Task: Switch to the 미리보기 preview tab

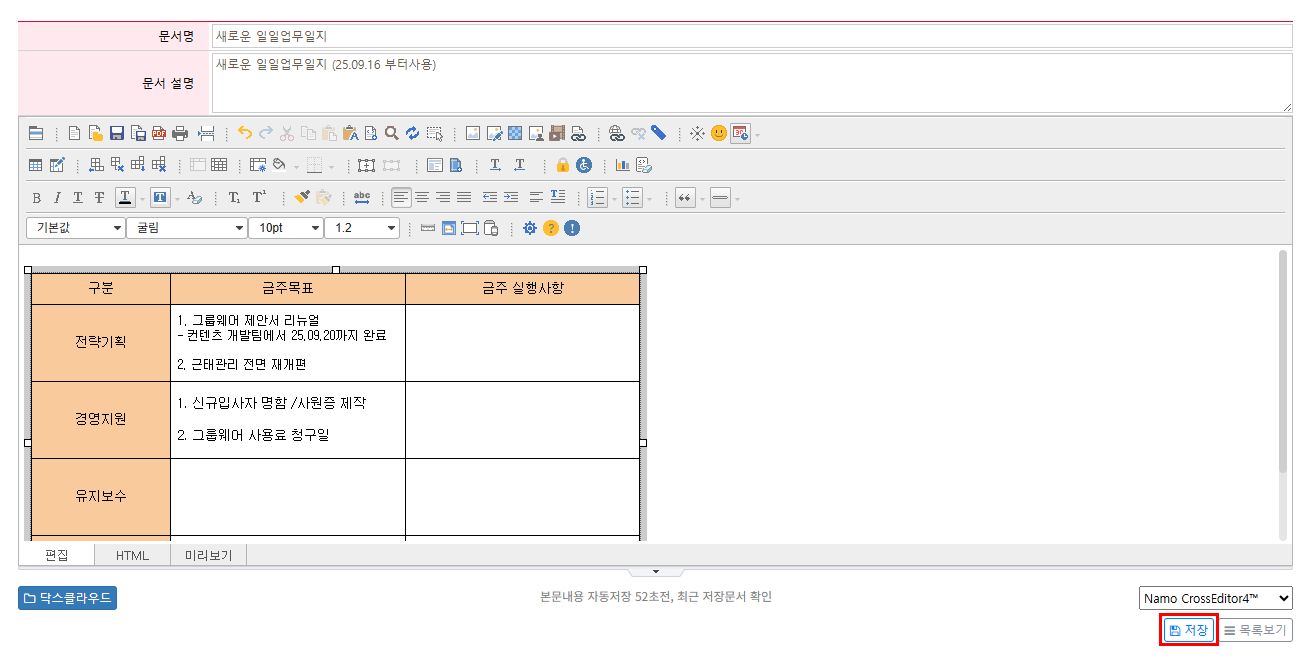Action: (208, 556)
